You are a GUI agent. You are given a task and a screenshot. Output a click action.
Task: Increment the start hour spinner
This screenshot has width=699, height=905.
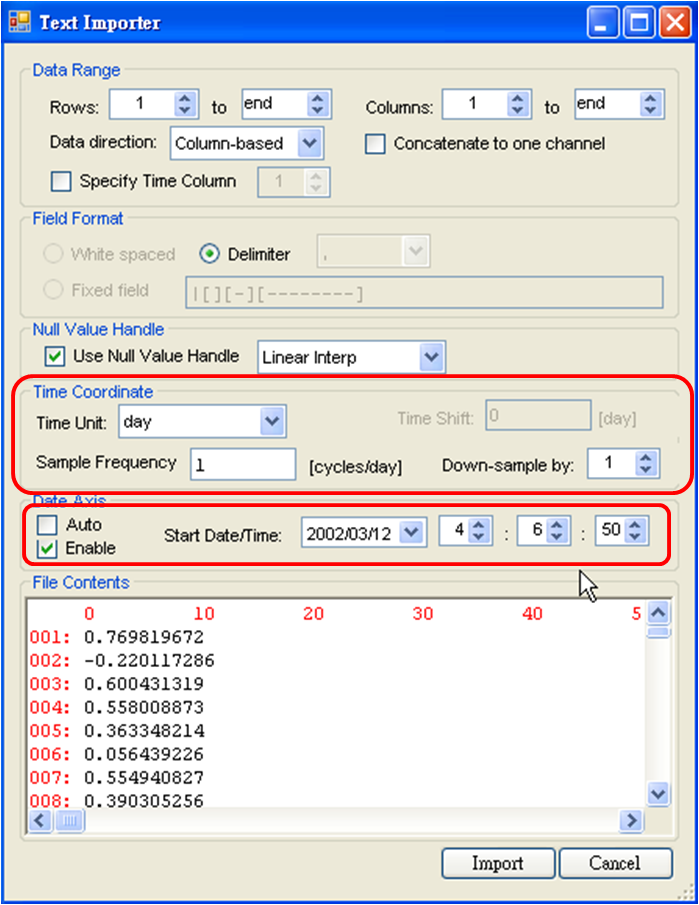coord(479,526)
